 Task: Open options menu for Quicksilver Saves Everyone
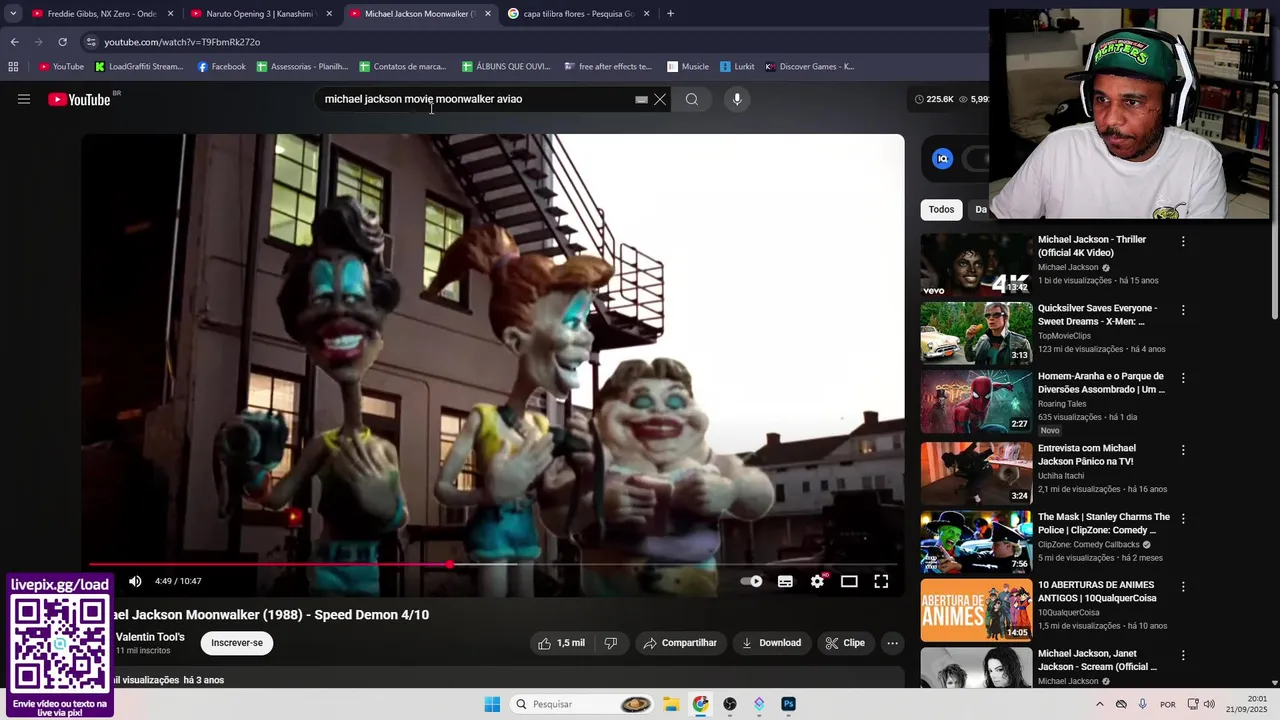pos(1183,310)
